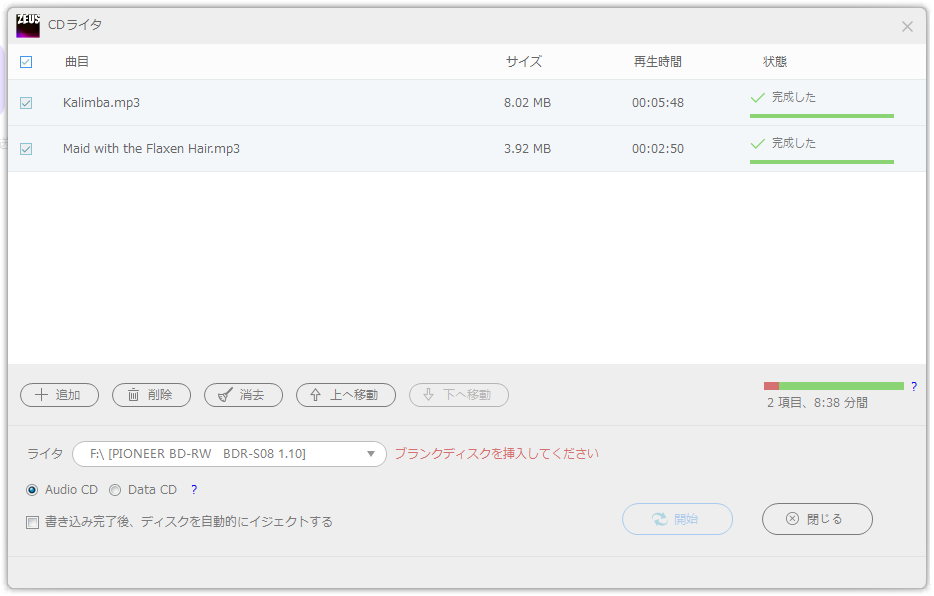Select the Kalimba.mp3 file name

101,103
